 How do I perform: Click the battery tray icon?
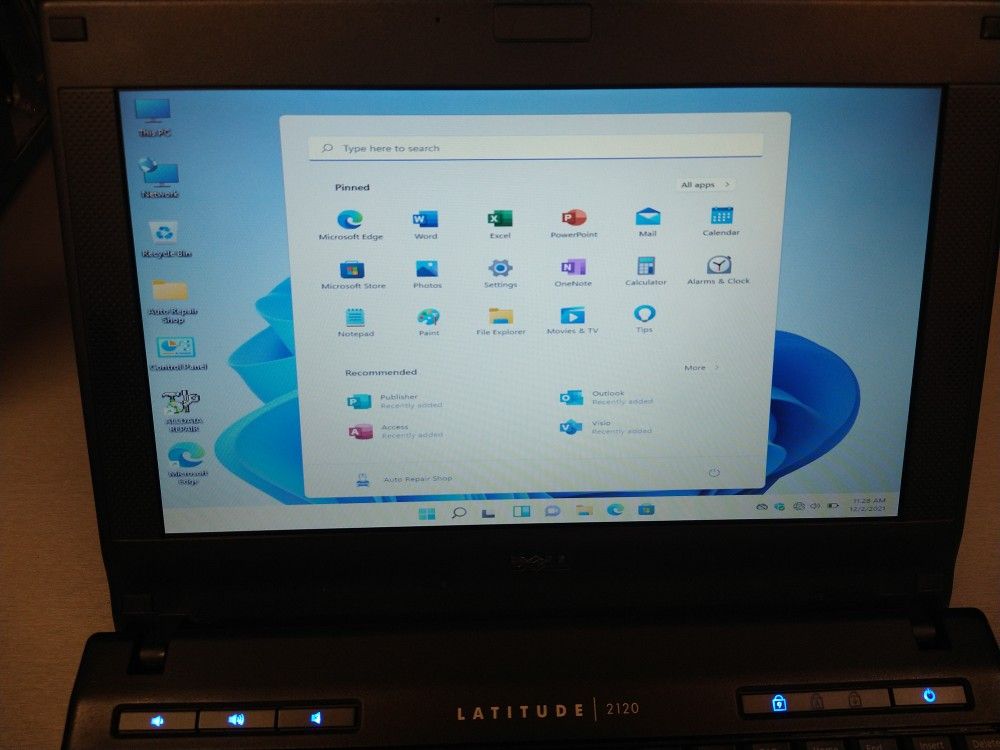point(832,506)
